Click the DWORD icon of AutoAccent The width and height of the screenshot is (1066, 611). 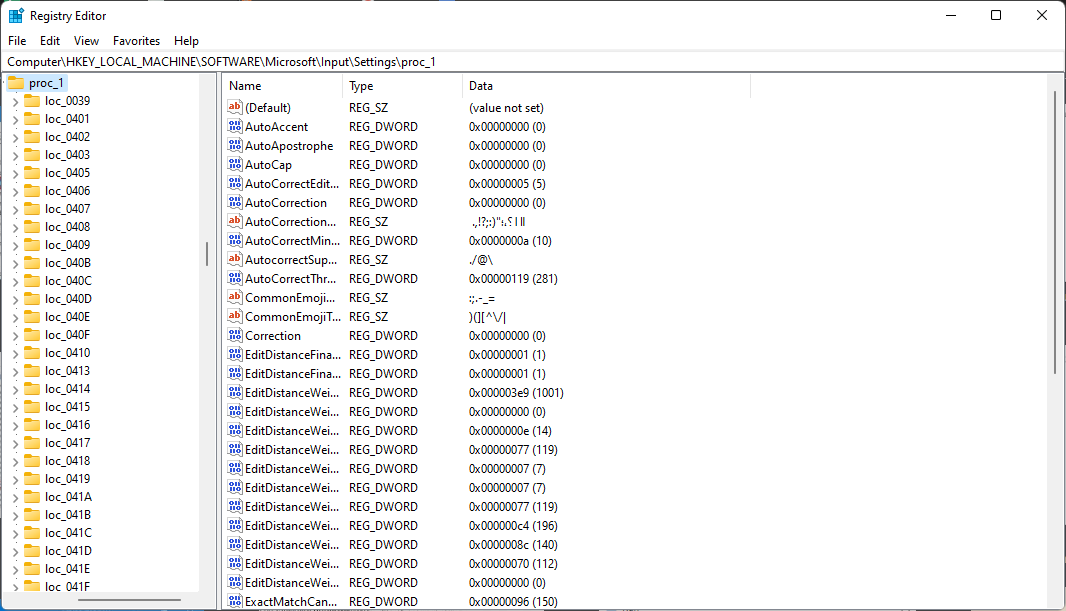tap(235, 126)
